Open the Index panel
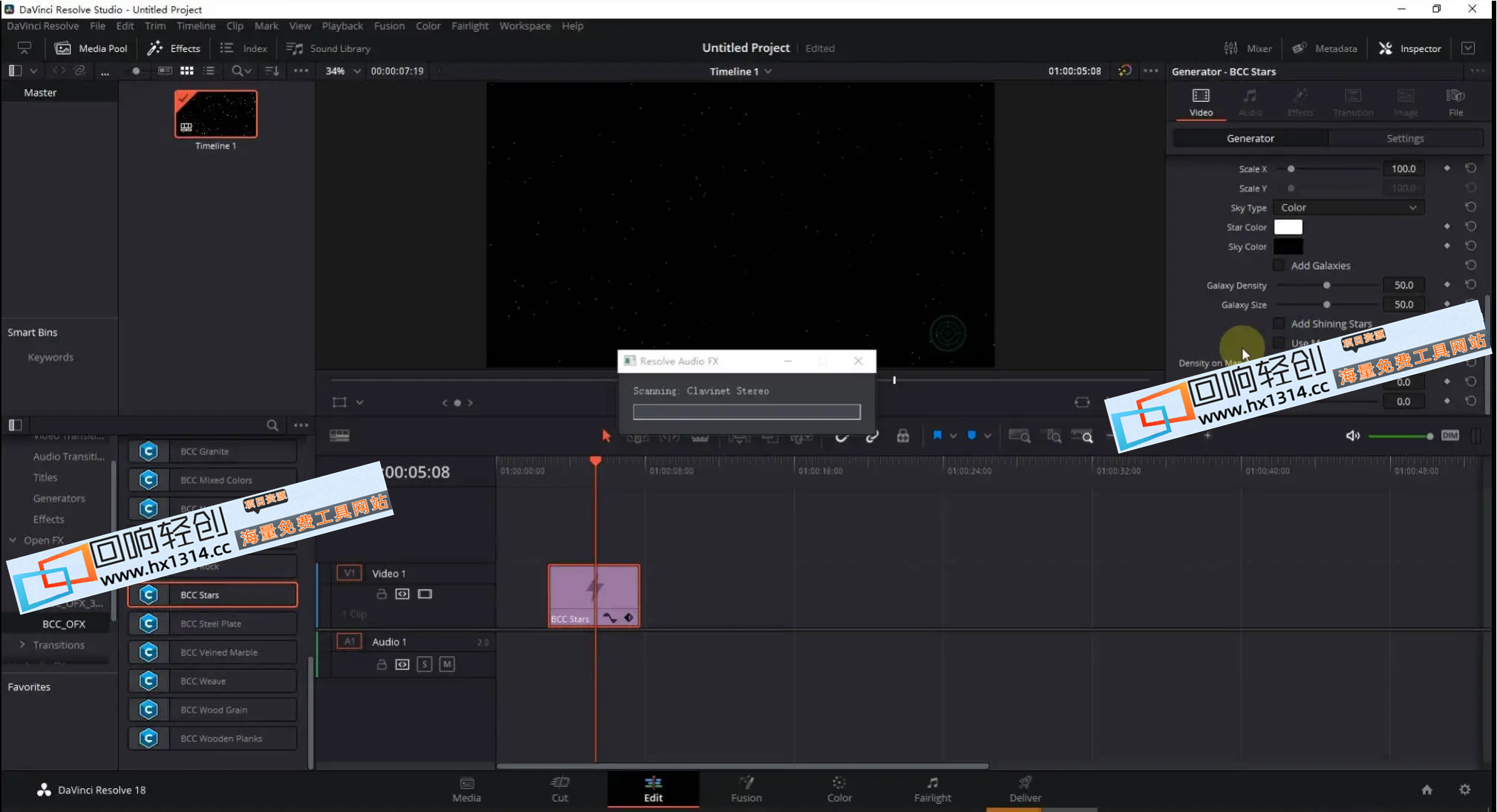 point(244,48)
